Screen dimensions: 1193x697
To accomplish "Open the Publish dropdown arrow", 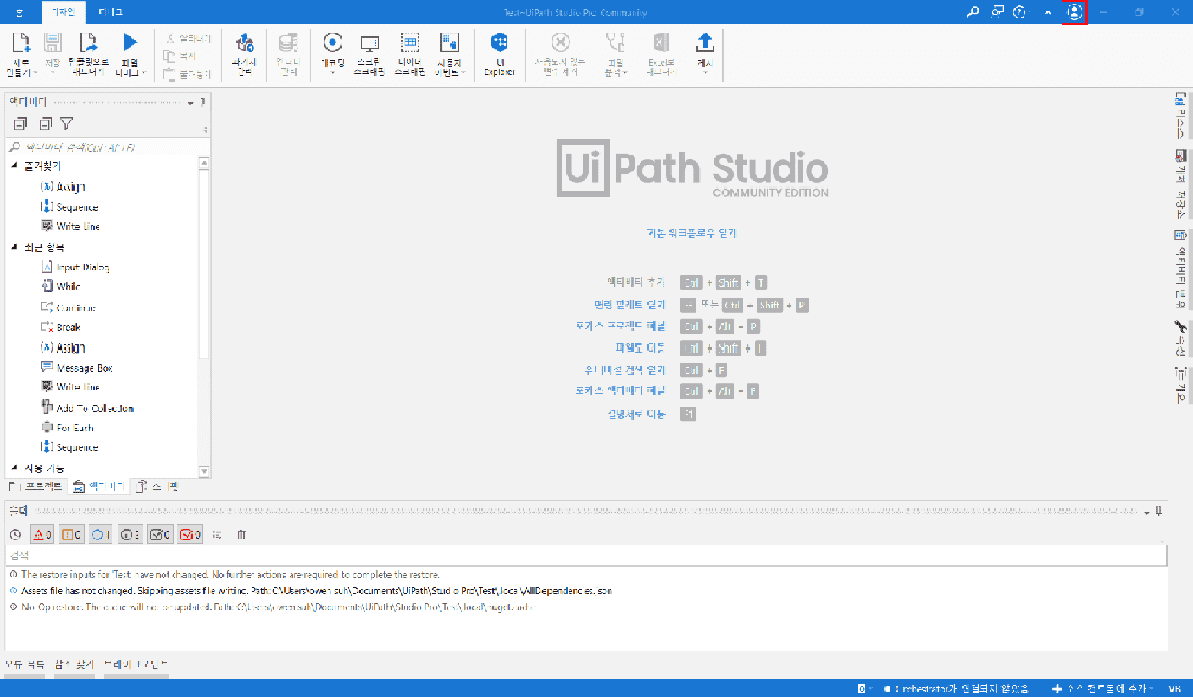I will [x=705, y=74].
